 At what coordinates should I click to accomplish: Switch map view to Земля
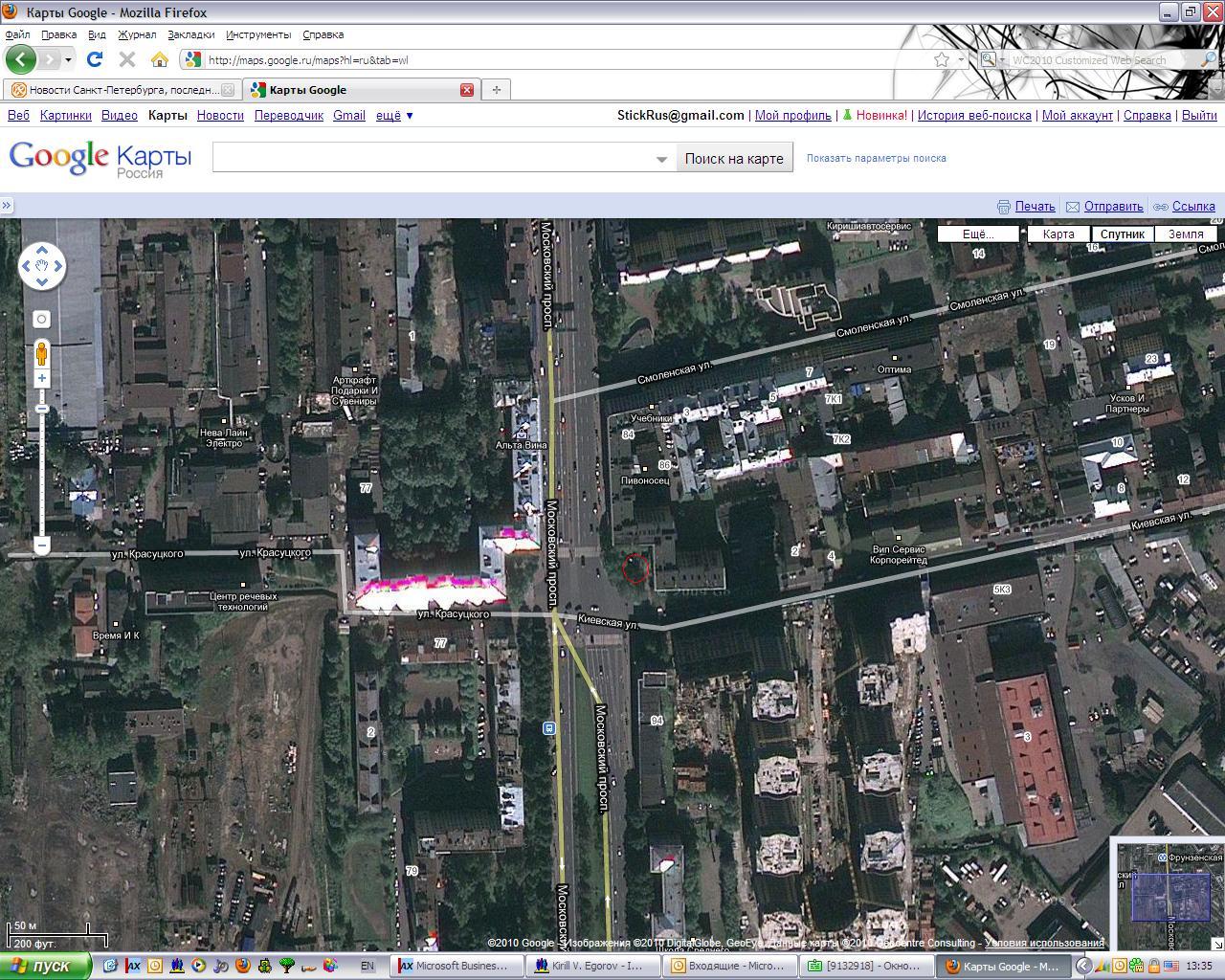(x=1186, y=234)
